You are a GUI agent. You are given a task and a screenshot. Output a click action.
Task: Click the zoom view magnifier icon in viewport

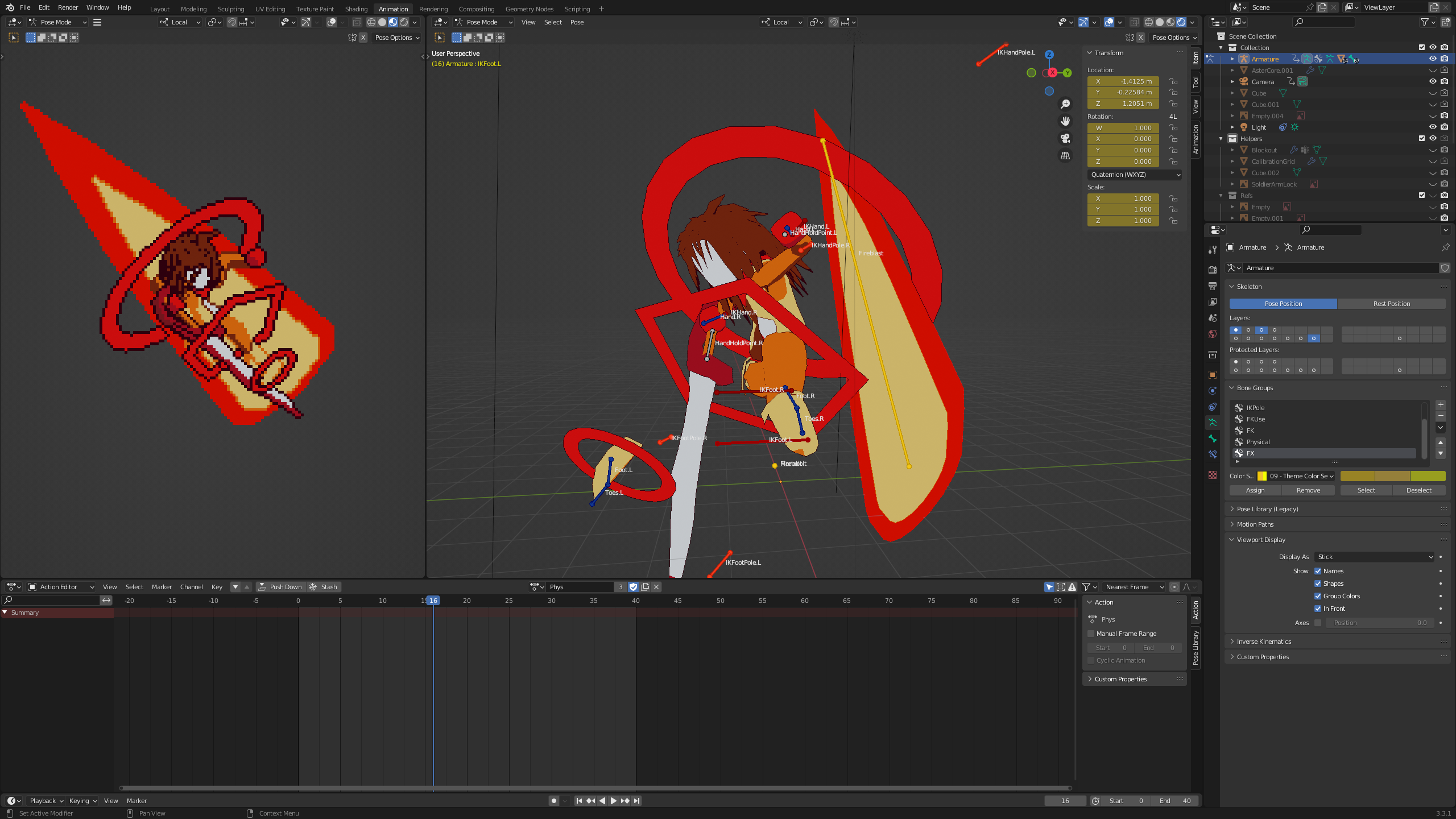pos(1065,104)
